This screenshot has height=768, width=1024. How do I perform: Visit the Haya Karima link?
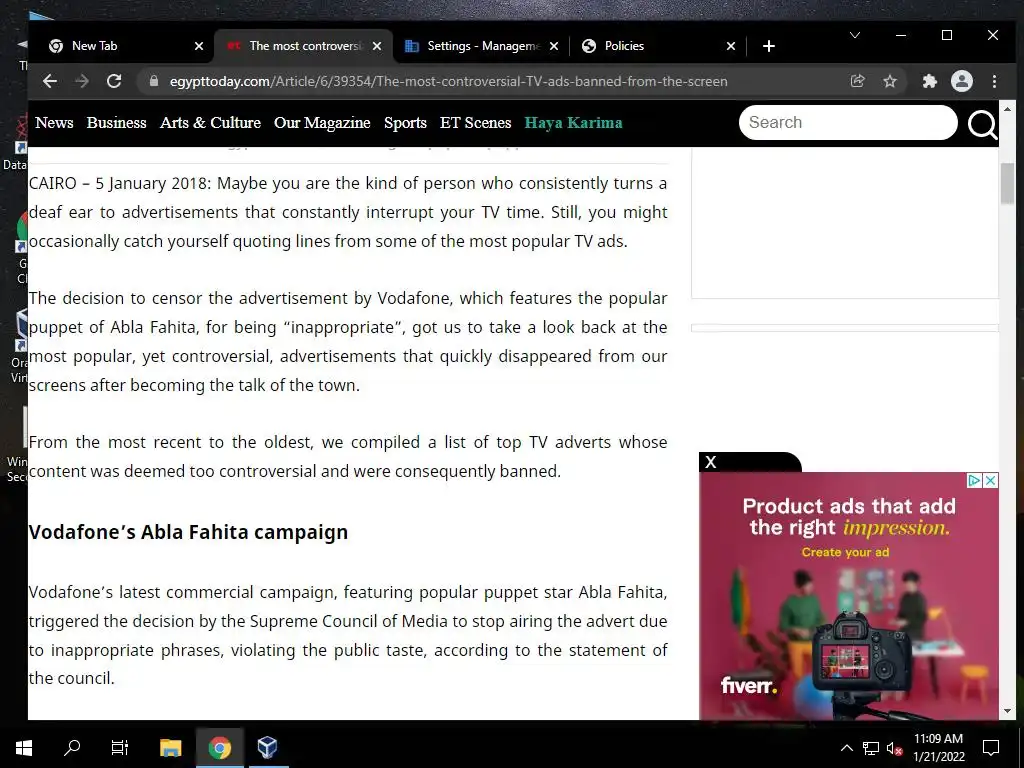click(573, 123)
